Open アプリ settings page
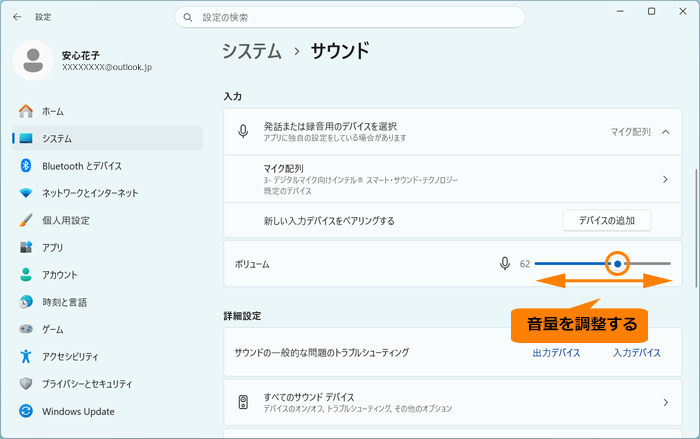Viewport: 700px width, 439px height. point(107,247)
